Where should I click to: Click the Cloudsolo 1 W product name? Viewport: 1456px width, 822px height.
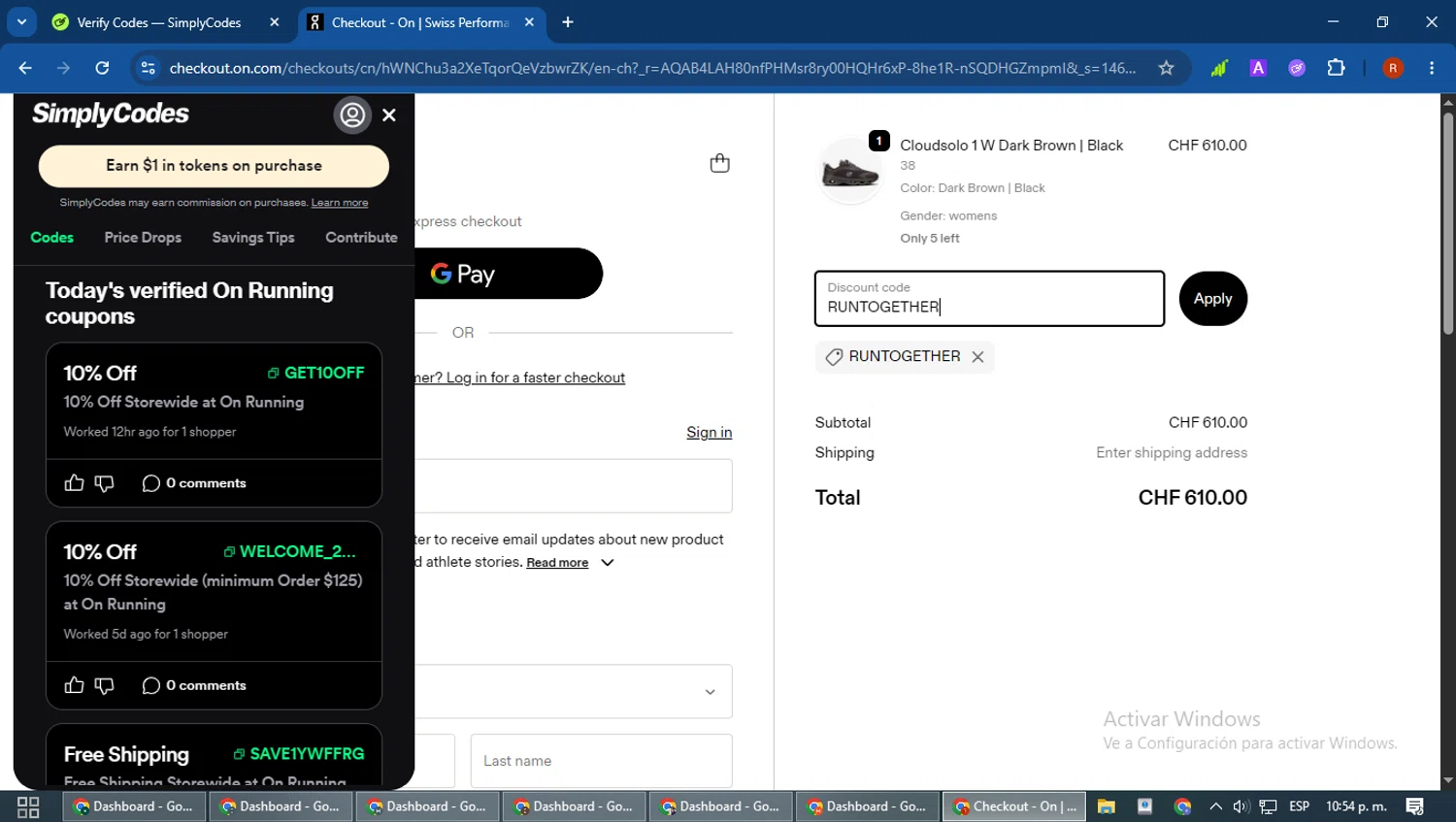point(1011,146)
